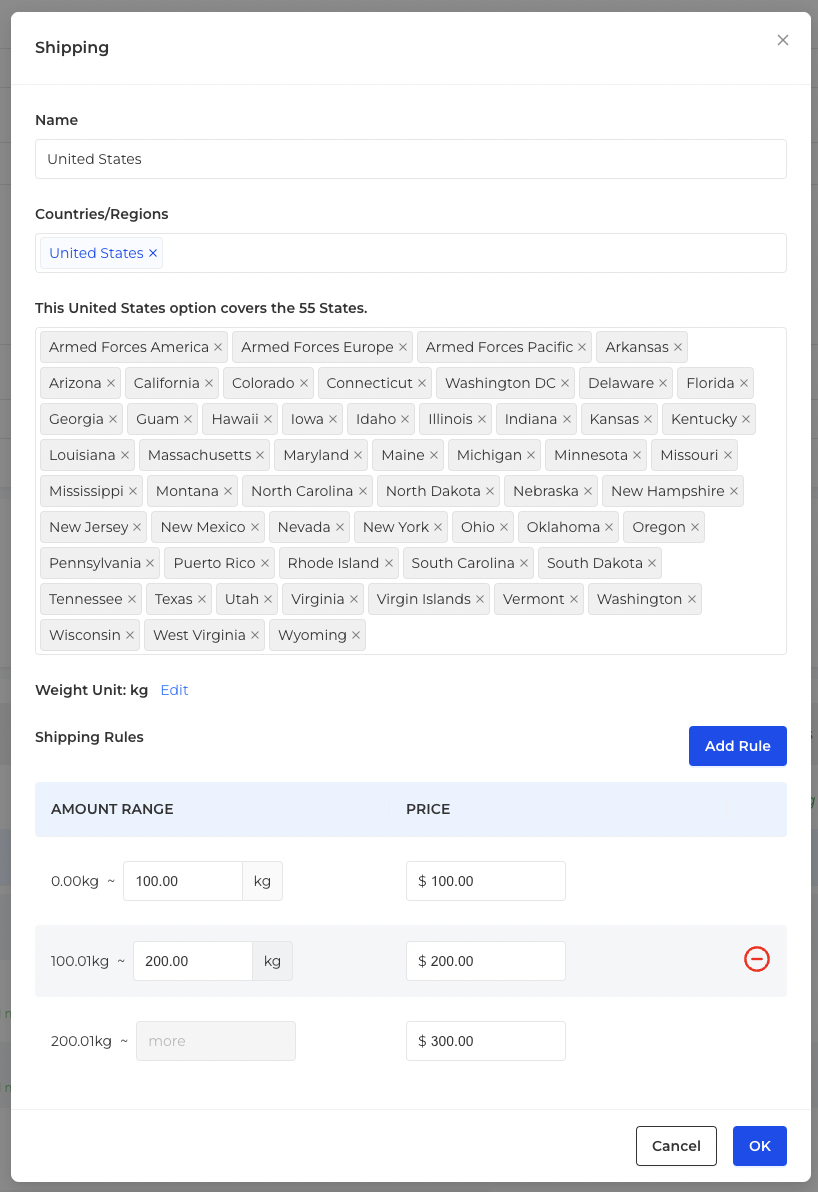This screenshot has width=818, height=1192.
Task: Remove New Hampshire state tag
Action: (734, 491)
